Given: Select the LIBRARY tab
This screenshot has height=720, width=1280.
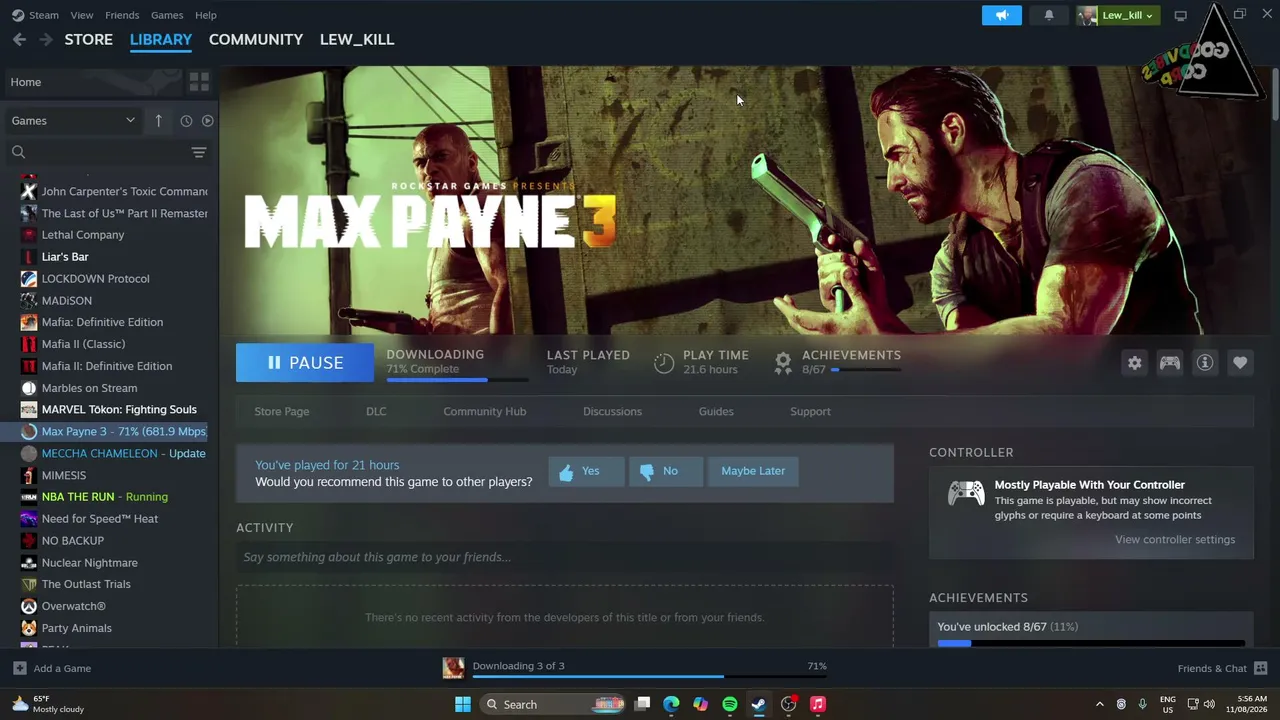Looking at the screenshot, I should pos(161,39).
